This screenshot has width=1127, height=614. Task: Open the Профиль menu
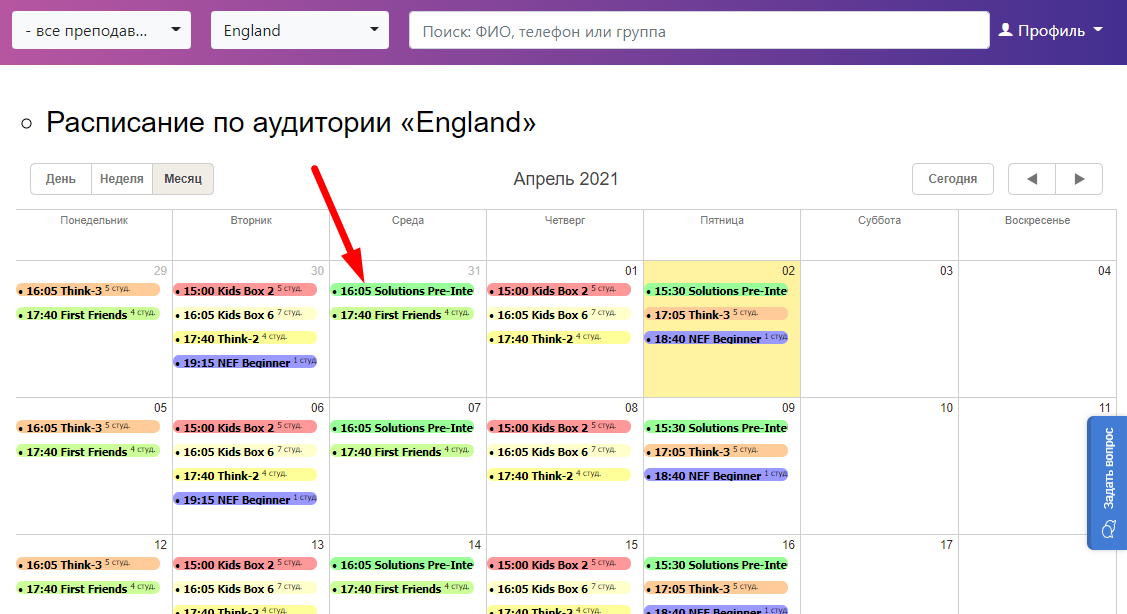1050,30
